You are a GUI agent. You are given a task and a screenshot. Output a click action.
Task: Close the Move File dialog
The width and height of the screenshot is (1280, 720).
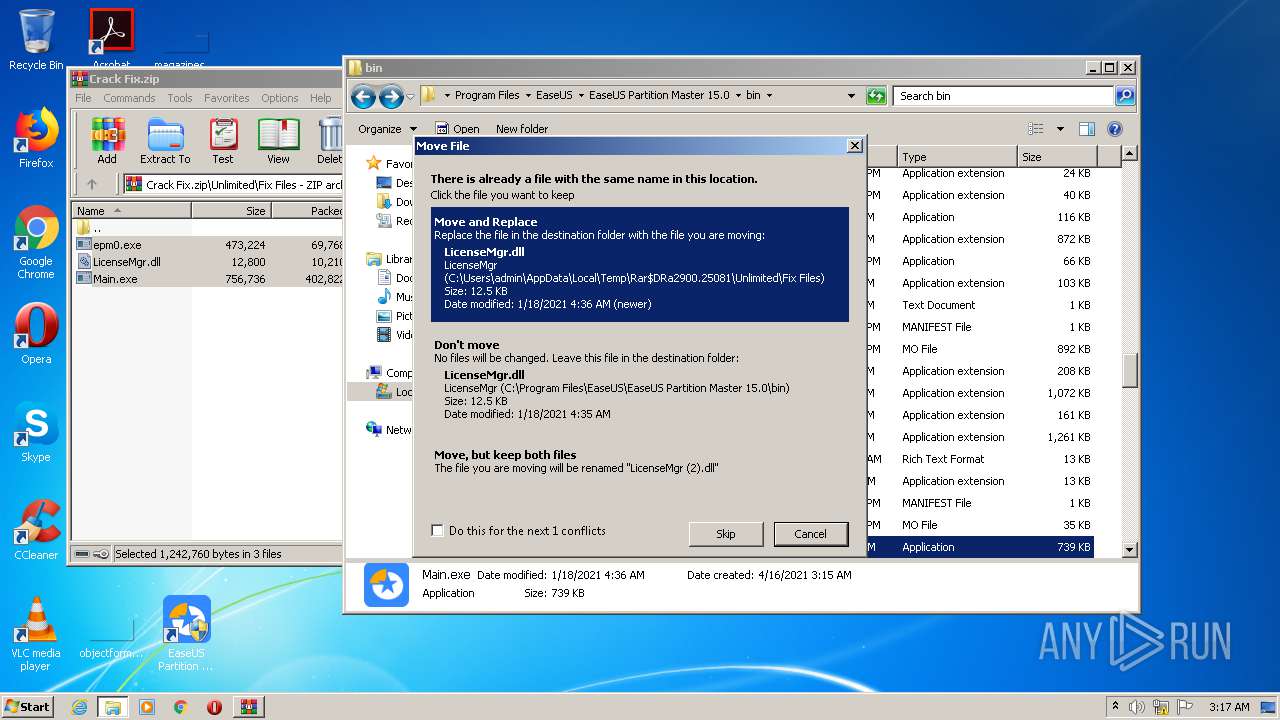click(x=854, y=146)
